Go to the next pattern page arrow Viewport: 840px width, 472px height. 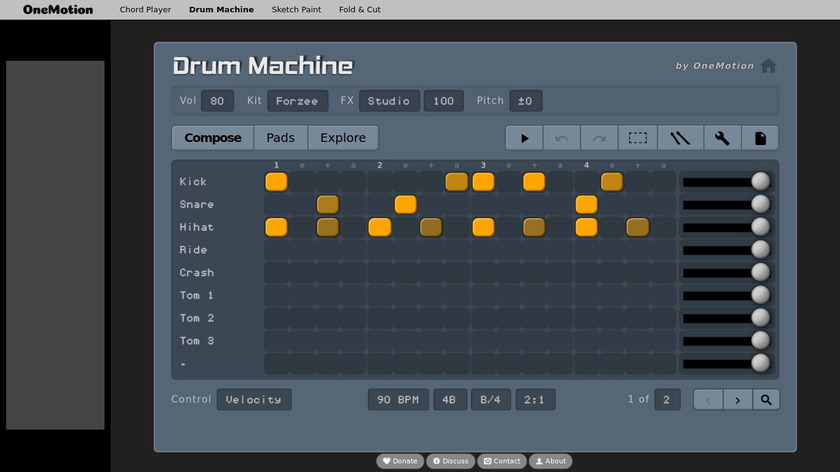(738, 400)
